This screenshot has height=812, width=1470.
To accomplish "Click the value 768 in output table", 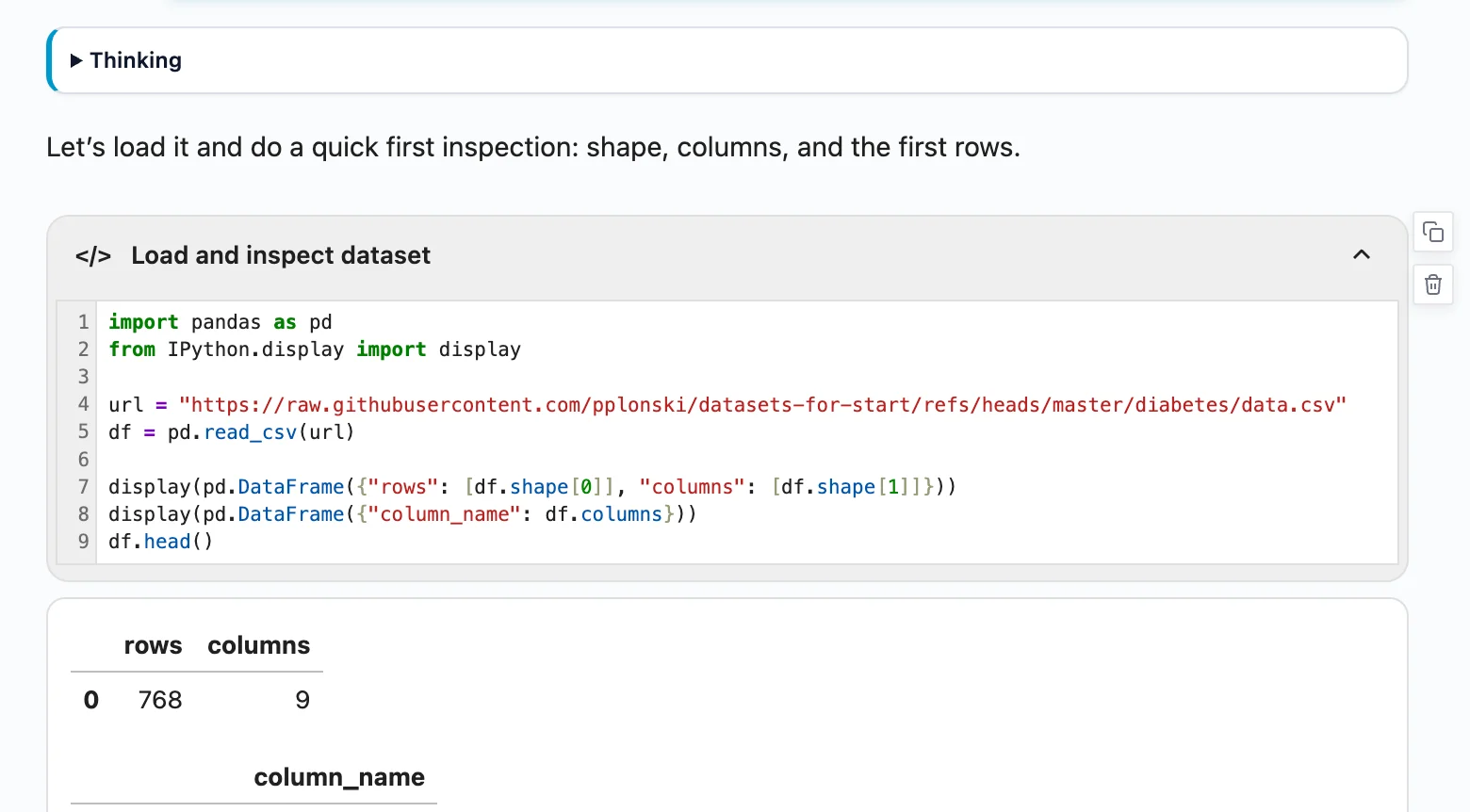I will point(160,700).
